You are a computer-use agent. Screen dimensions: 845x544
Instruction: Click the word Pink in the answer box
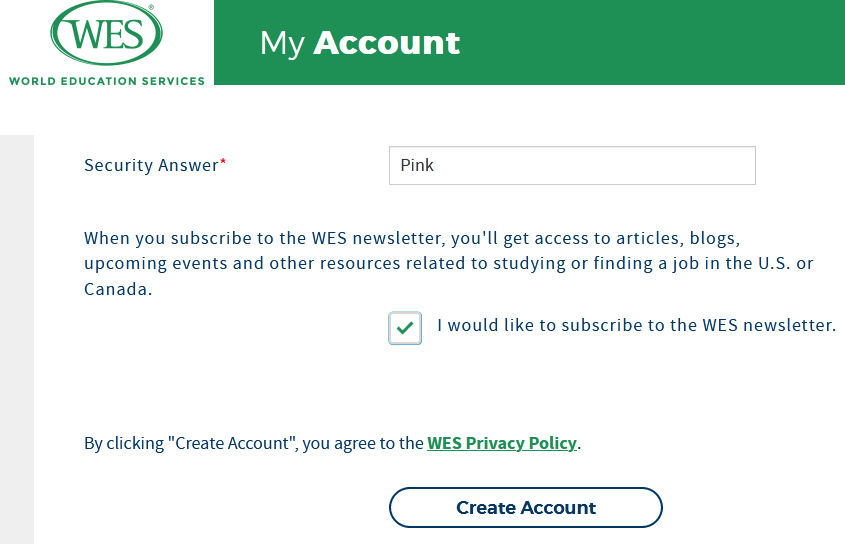point(417,166)
